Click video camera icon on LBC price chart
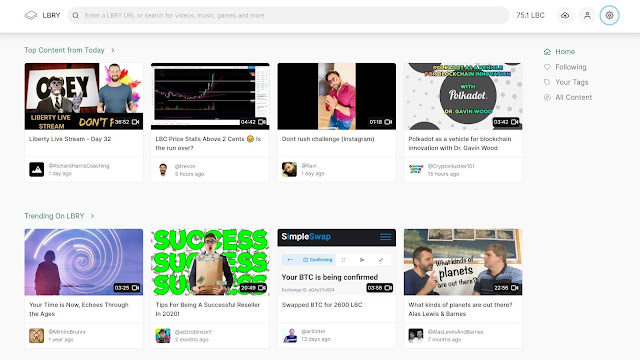This screenshot has height=360, width=640. [x=262, y=122]
